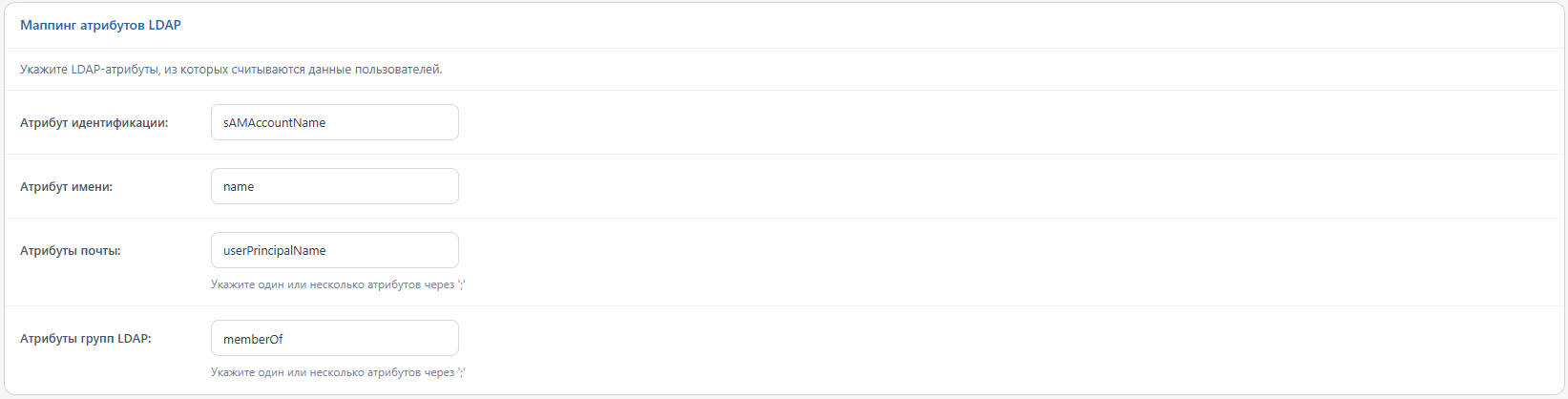Click the Атрибут идентификации label
The image size is (1568, 399).
pyautogui.click(x=94, y=122)
